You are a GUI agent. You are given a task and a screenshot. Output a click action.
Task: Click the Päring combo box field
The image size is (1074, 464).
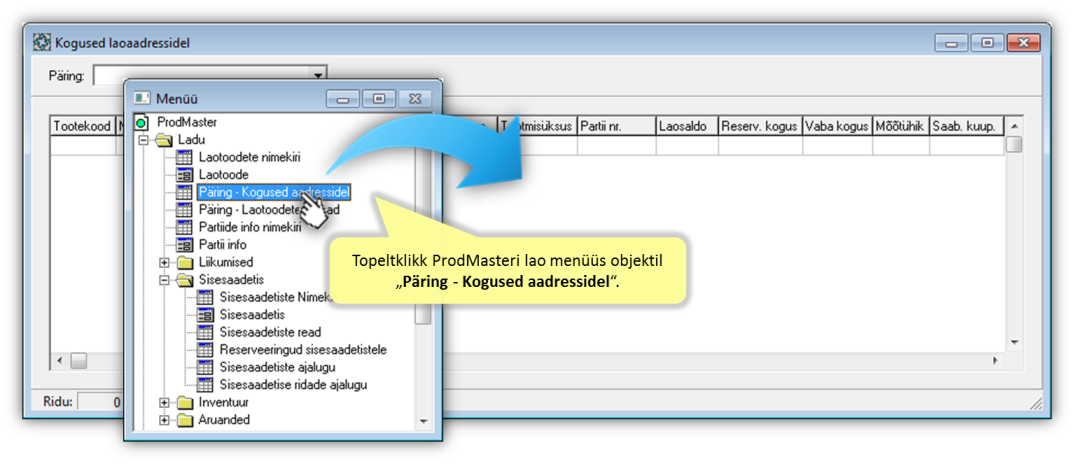(210, 75)
